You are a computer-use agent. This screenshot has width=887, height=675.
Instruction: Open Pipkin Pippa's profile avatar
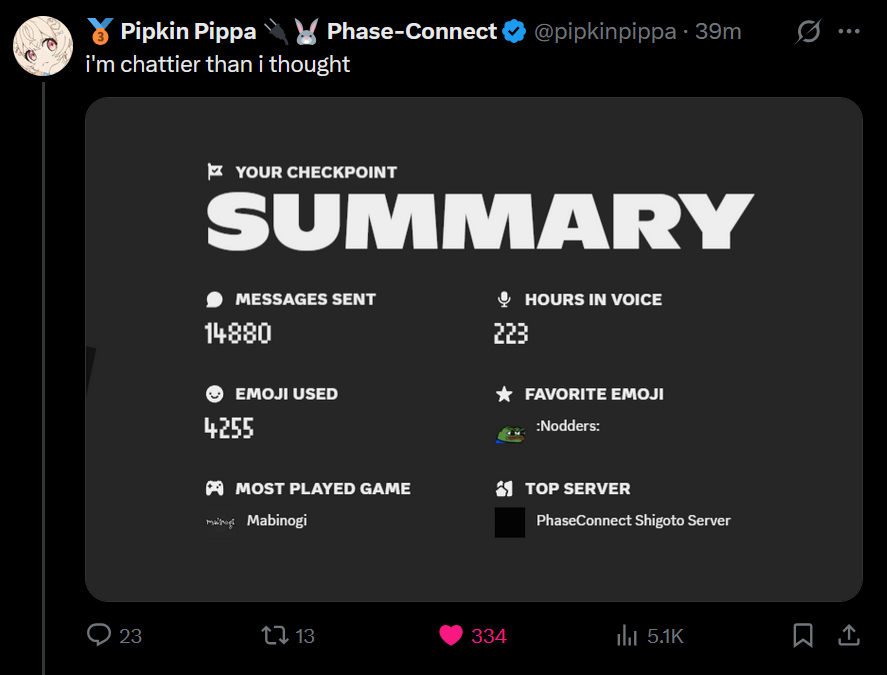coord(42,45)
